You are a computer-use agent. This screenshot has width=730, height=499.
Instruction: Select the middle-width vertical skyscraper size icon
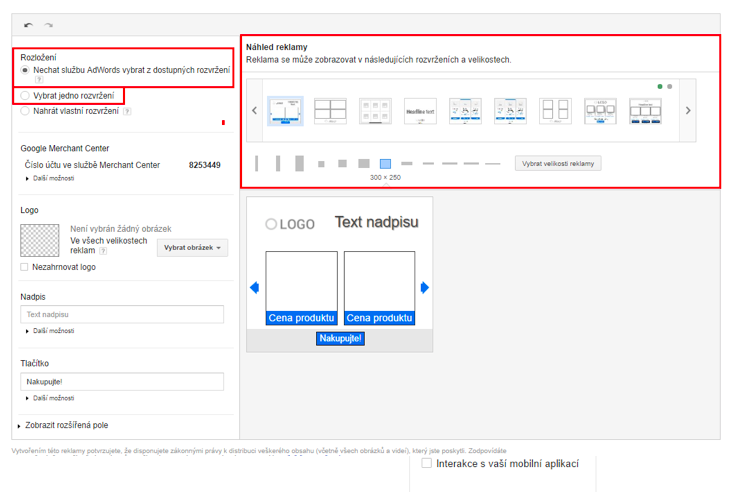tap(278, 163)
